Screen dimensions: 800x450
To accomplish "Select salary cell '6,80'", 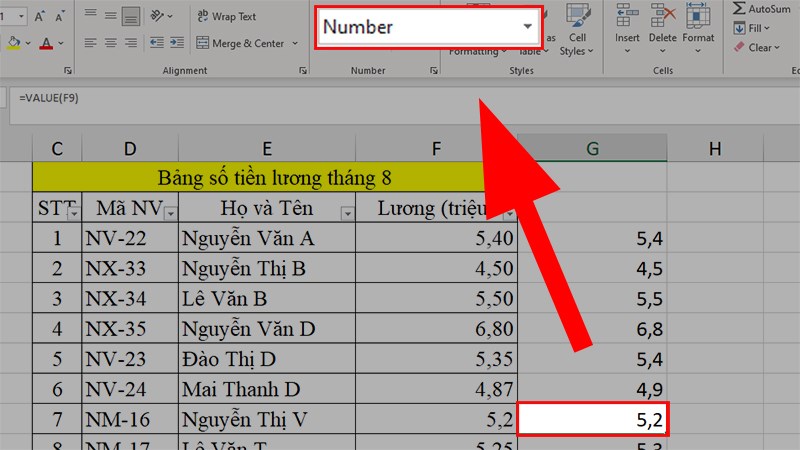I will click(436, 329).
